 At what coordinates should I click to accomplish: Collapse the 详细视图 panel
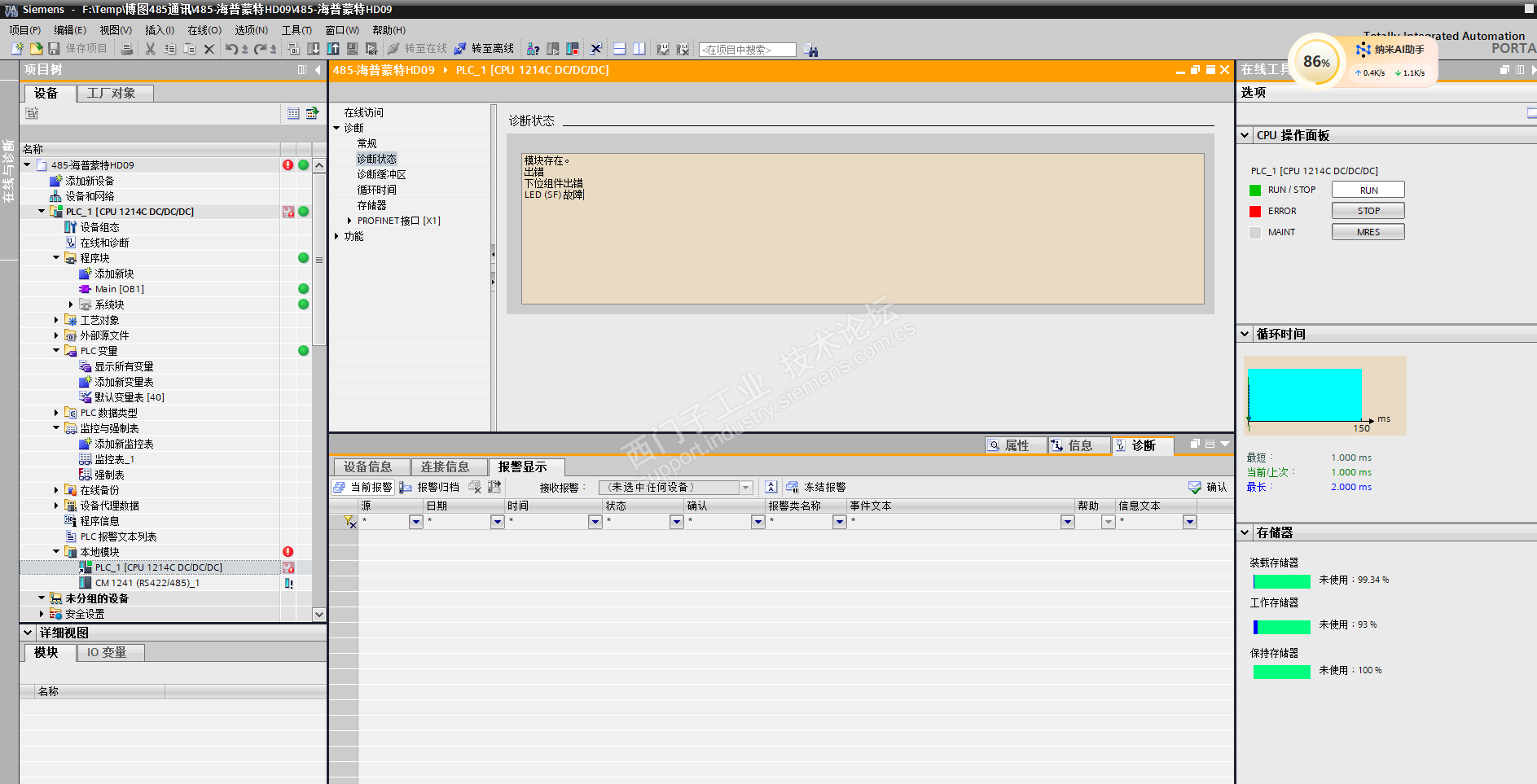(28, 633)
